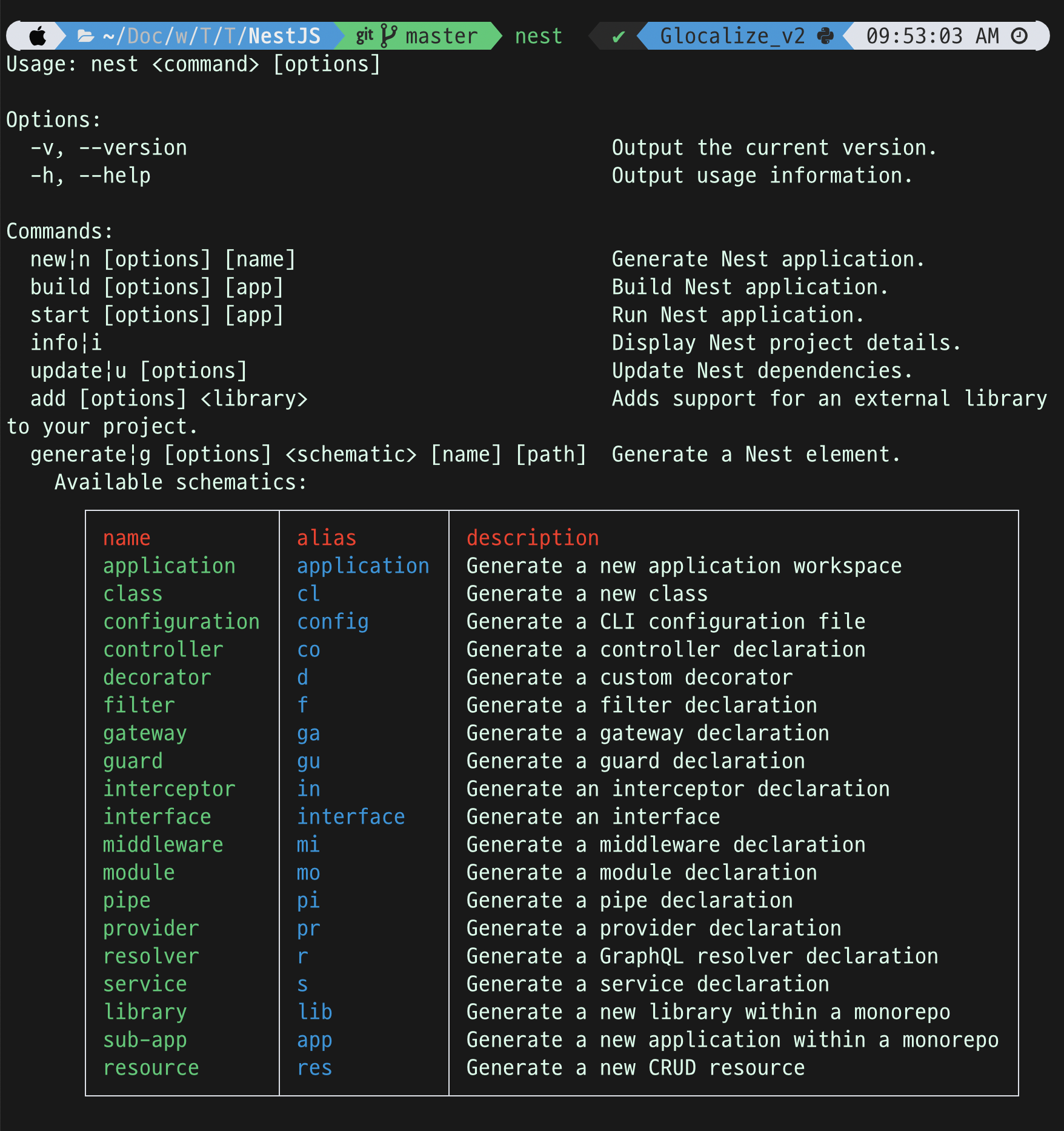Click the '-h, --help' option

[x=90, y=176]
